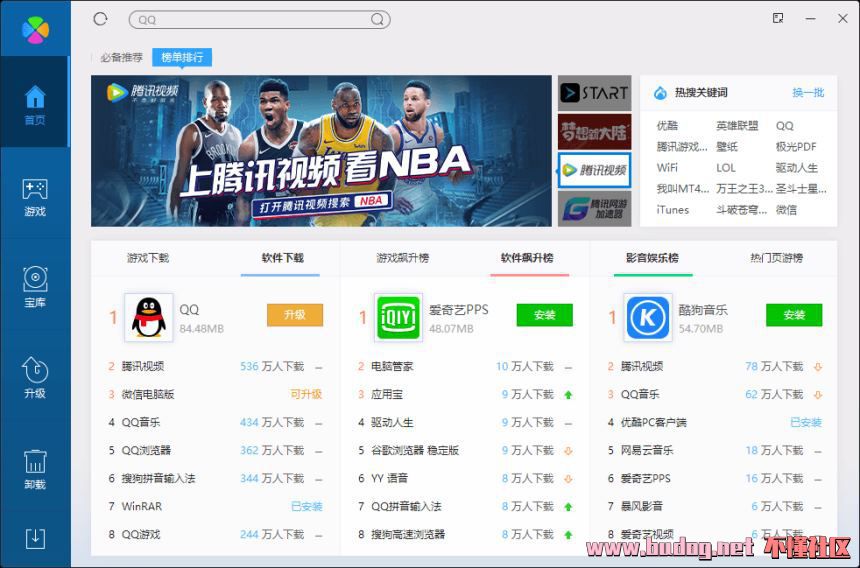
Task: Click the refresh icon beside the search box
Action: (x=100, y=19)
